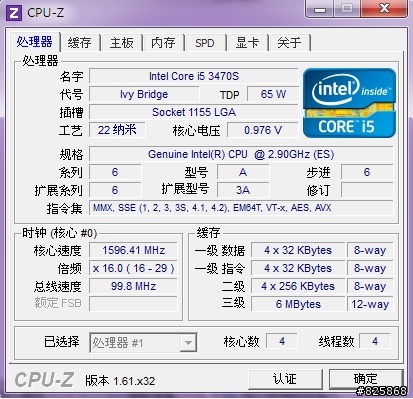Image resolution: width=413 pixels, height=399 pixels.
Task: Click the 扩展系列 value 6
Action: [115, 190]
